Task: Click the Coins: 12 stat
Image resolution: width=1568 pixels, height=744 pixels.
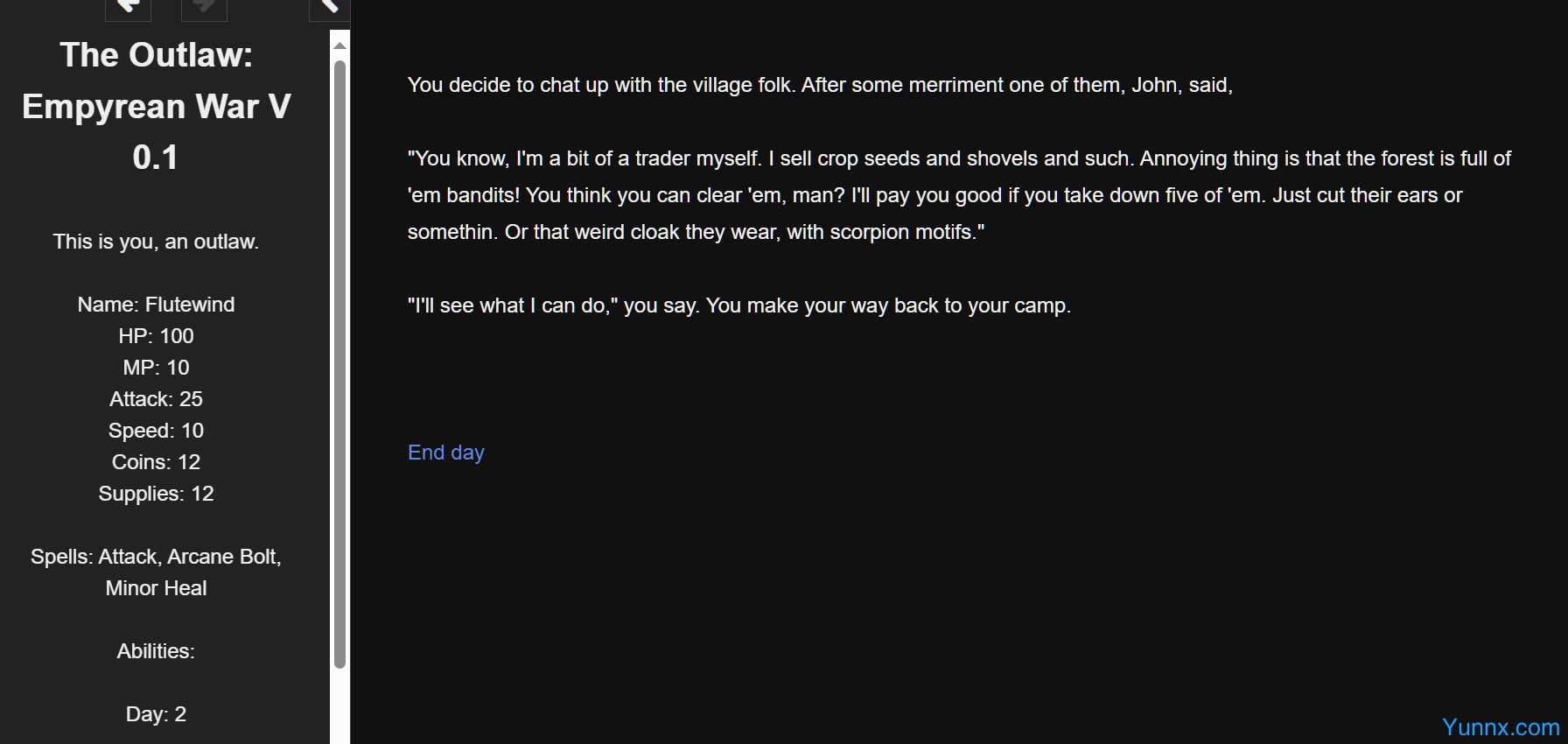Action: (156, 462)
